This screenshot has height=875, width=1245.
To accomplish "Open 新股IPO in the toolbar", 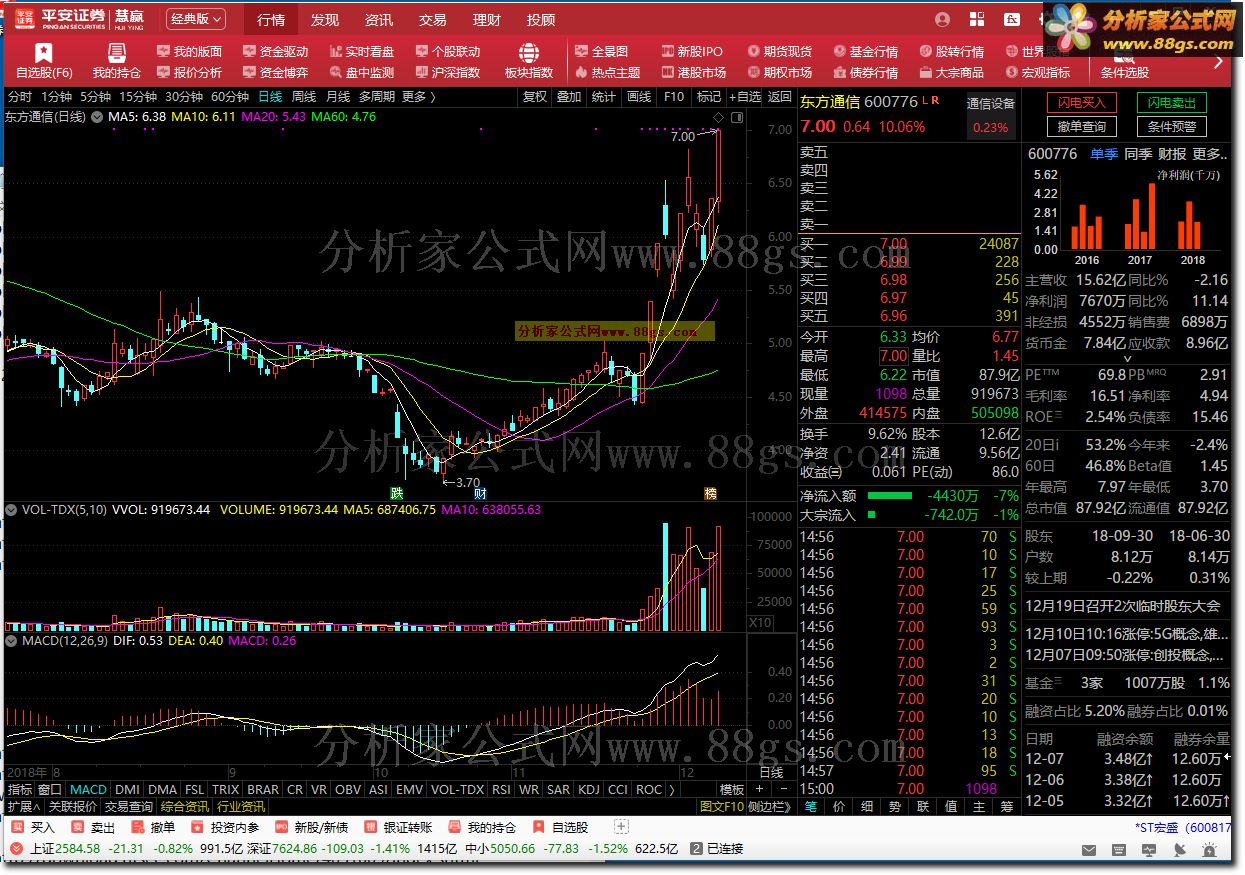I will [x=692, y=51].
